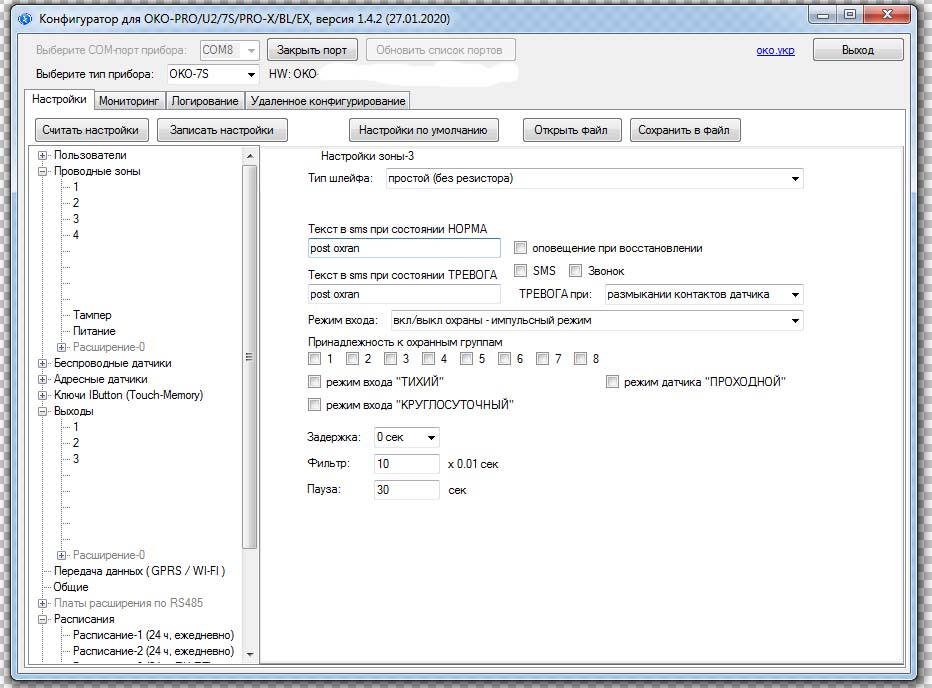Viewport: 932px width, 688px height.
Task: Click Обновить список портов button
Action: click(x=439, y=50)
